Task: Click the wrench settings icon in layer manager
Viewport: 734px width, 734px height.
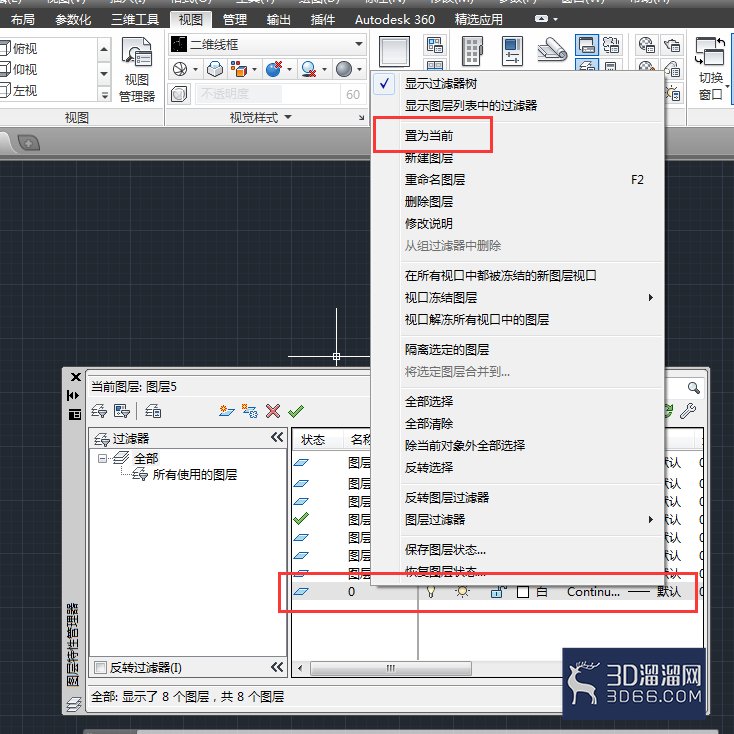Action: pos(688,411)
